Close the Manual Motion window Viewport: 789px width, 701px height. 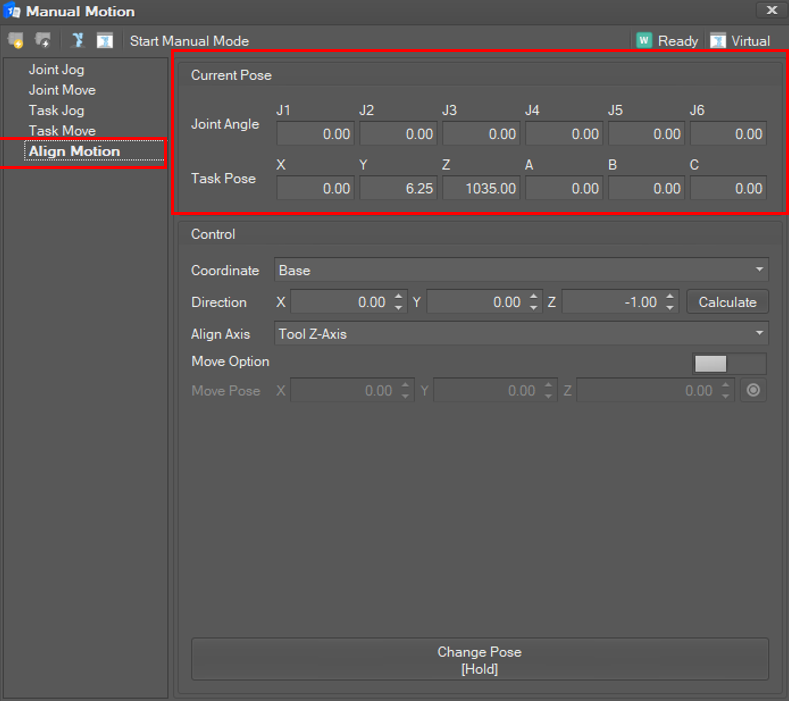771,10
